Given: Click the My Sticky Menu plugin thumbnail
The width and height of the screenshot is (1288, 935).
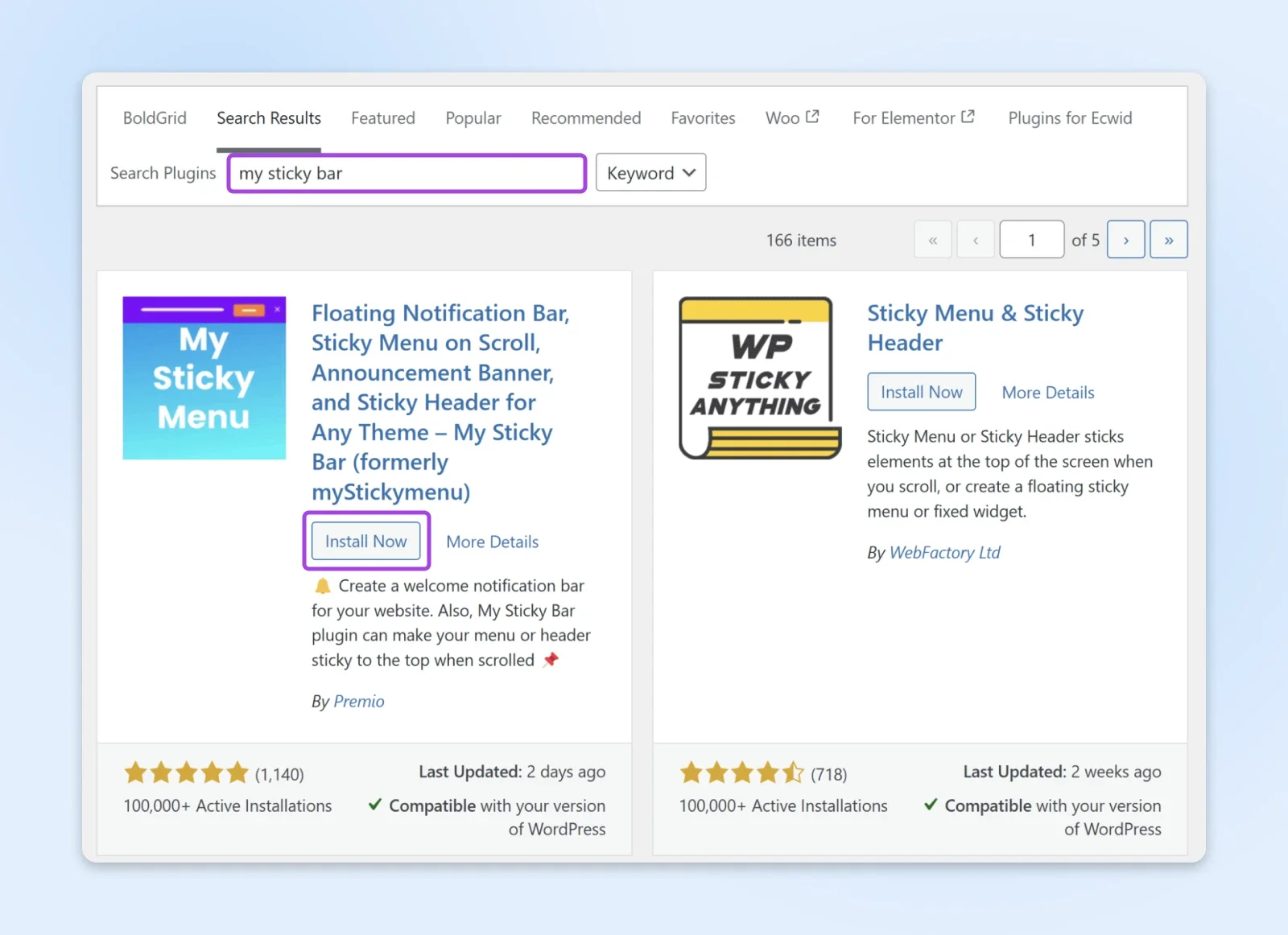Looking at the screenshot, I should click(204, 378).
